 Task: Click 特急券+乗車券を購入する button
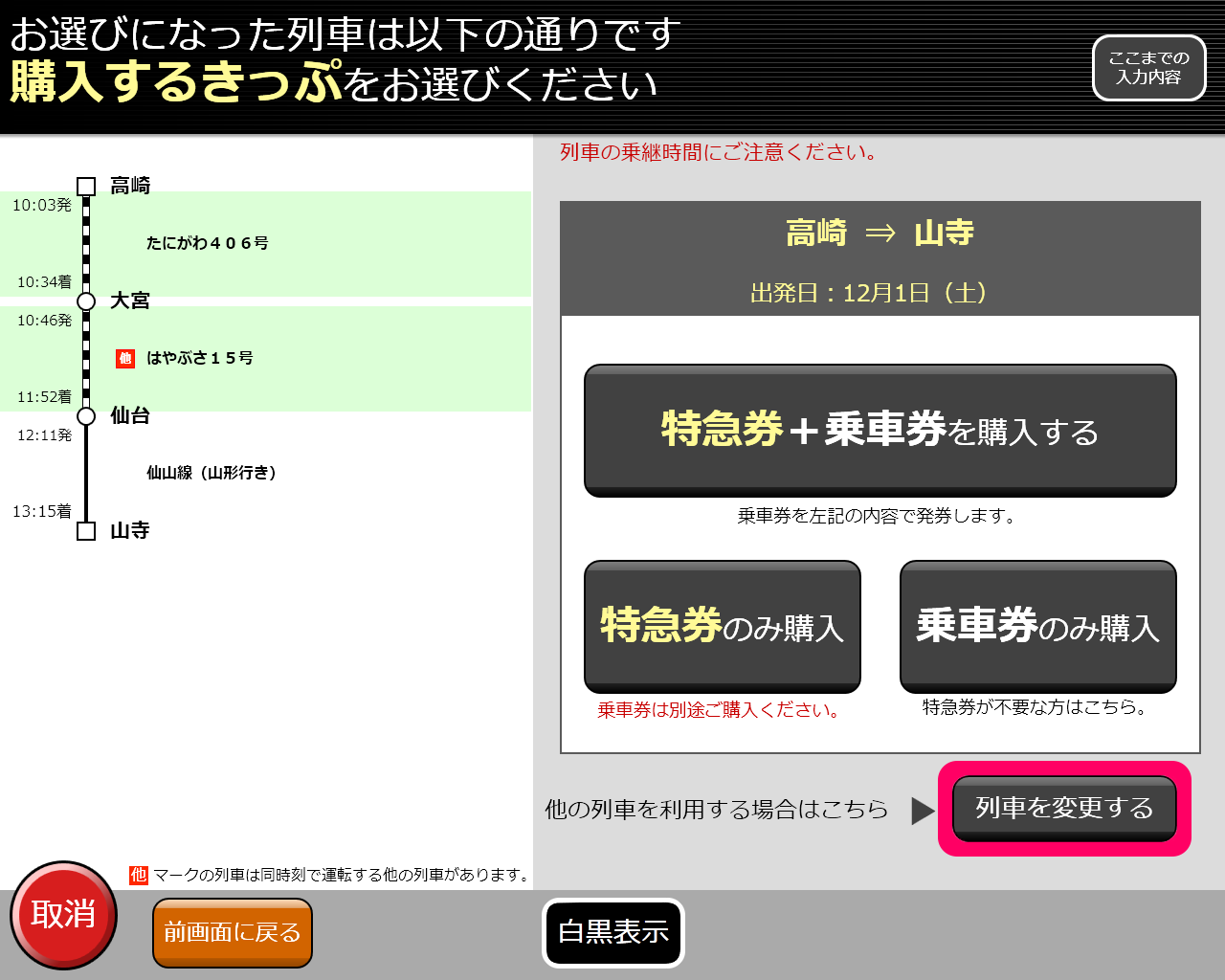pyautogui.click(x=880, y=430)
